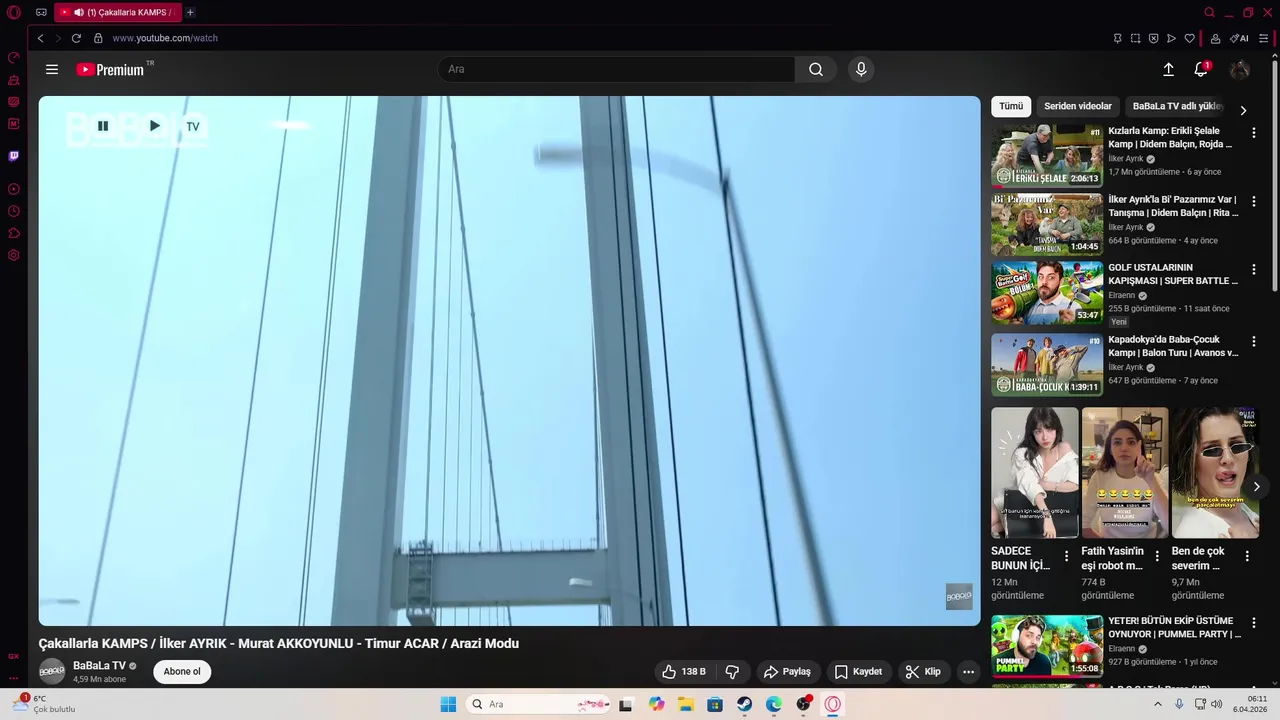Open a new browser tab
The height and width of the screenshot is (720, 1280).
(x=190, y=12)
